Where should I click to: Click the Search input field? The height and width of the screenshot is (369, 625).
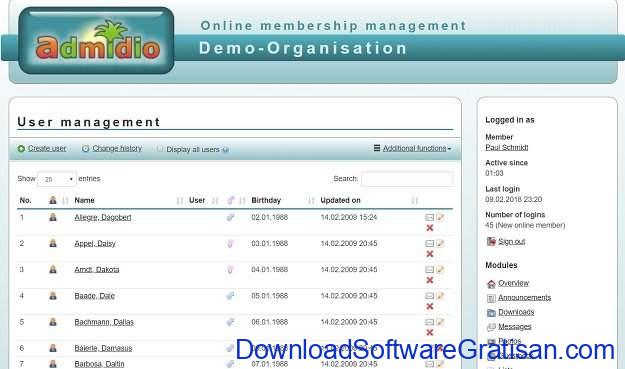[x=407, y=179]
